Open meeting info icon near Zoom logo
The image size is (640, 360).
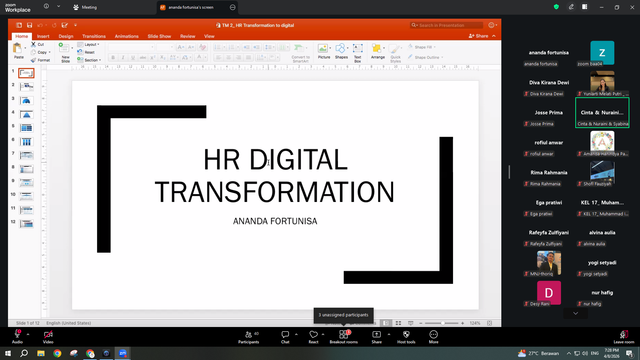(46, 7)
